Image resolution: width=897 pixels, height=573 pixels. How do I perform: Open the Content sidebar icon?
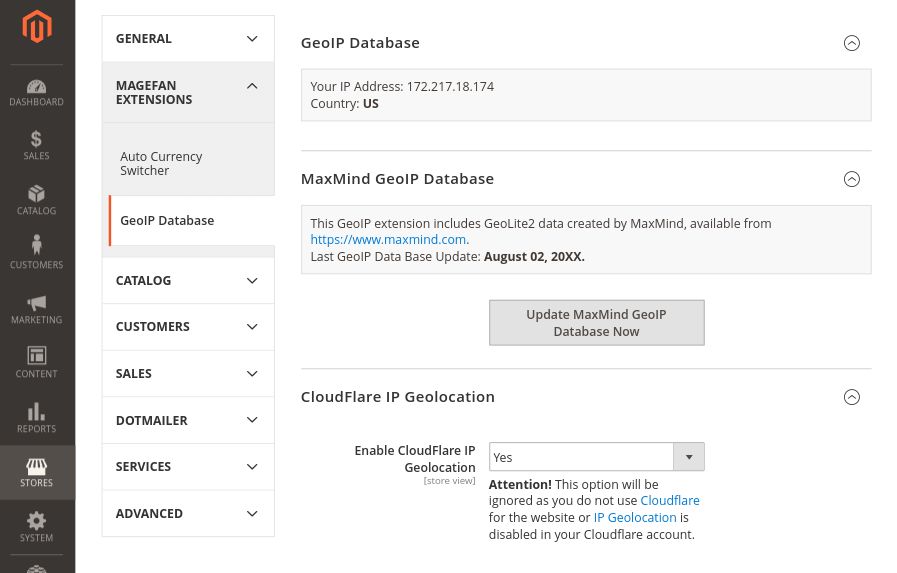tap(37, 363)
